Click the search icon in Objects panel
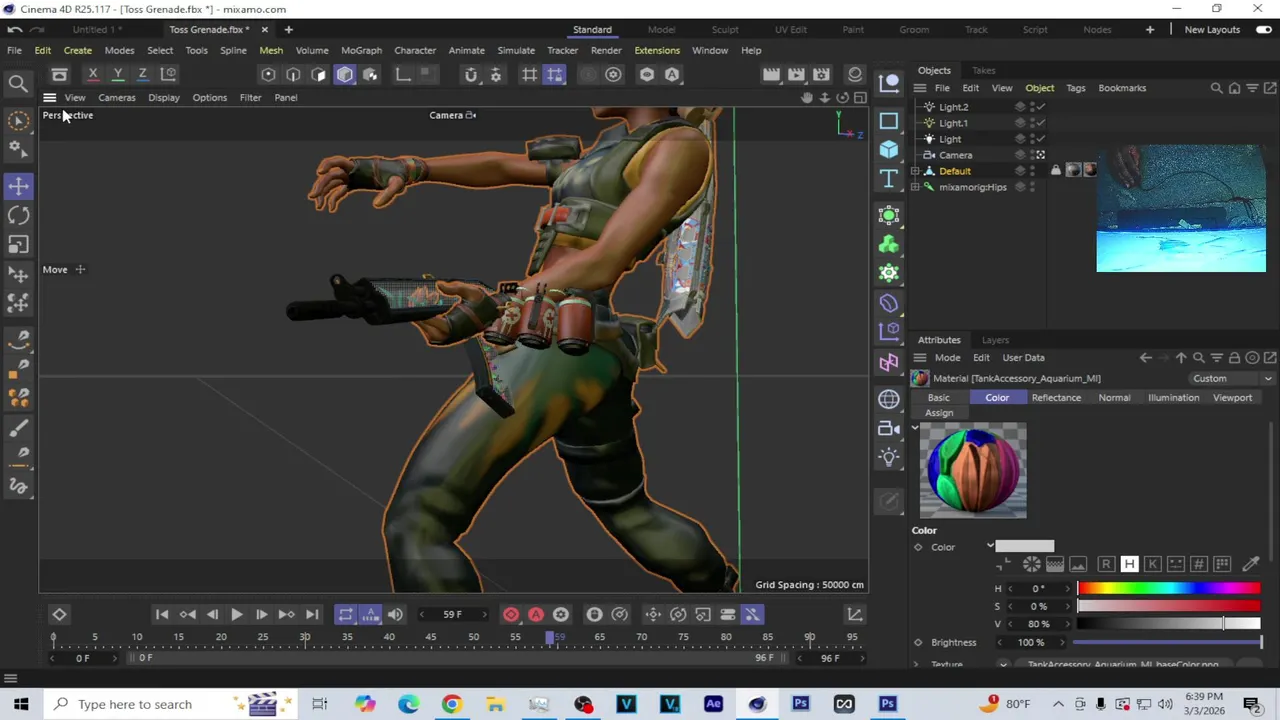The height and width of the screenshot is (720, 1280). (1217, 88)
